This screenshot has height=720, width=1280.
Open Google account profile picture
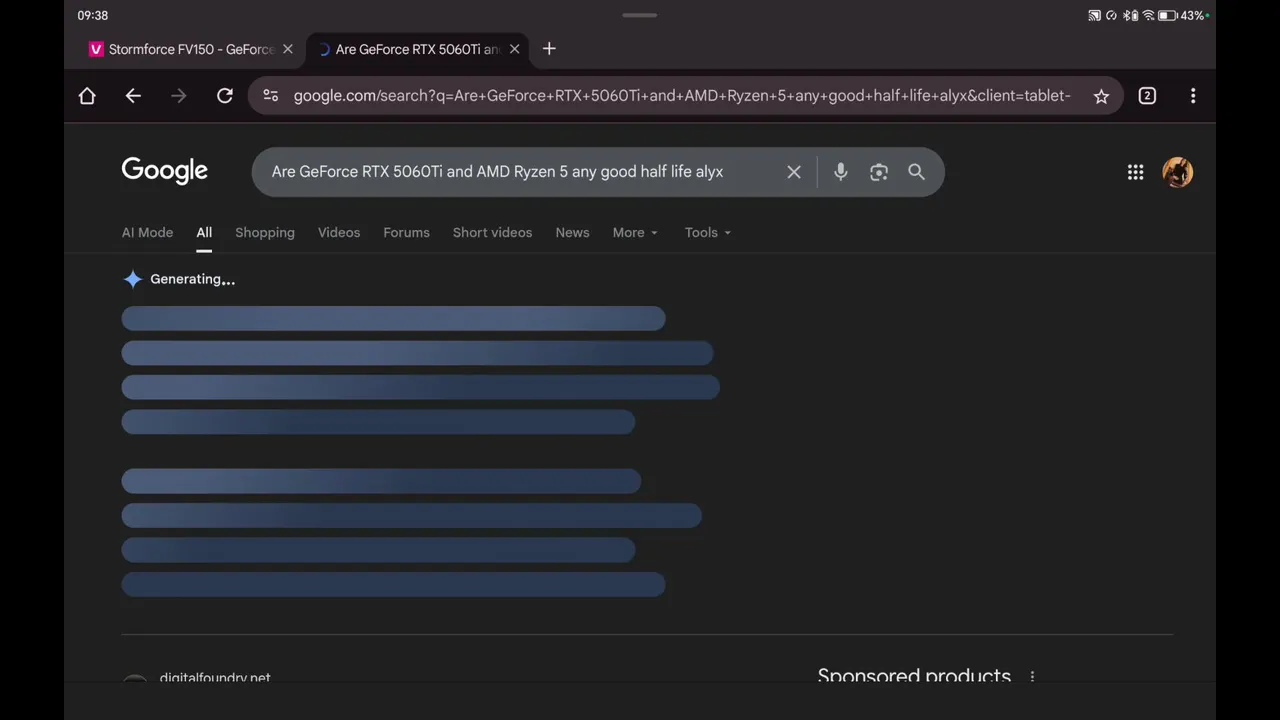click(1178, 172)
